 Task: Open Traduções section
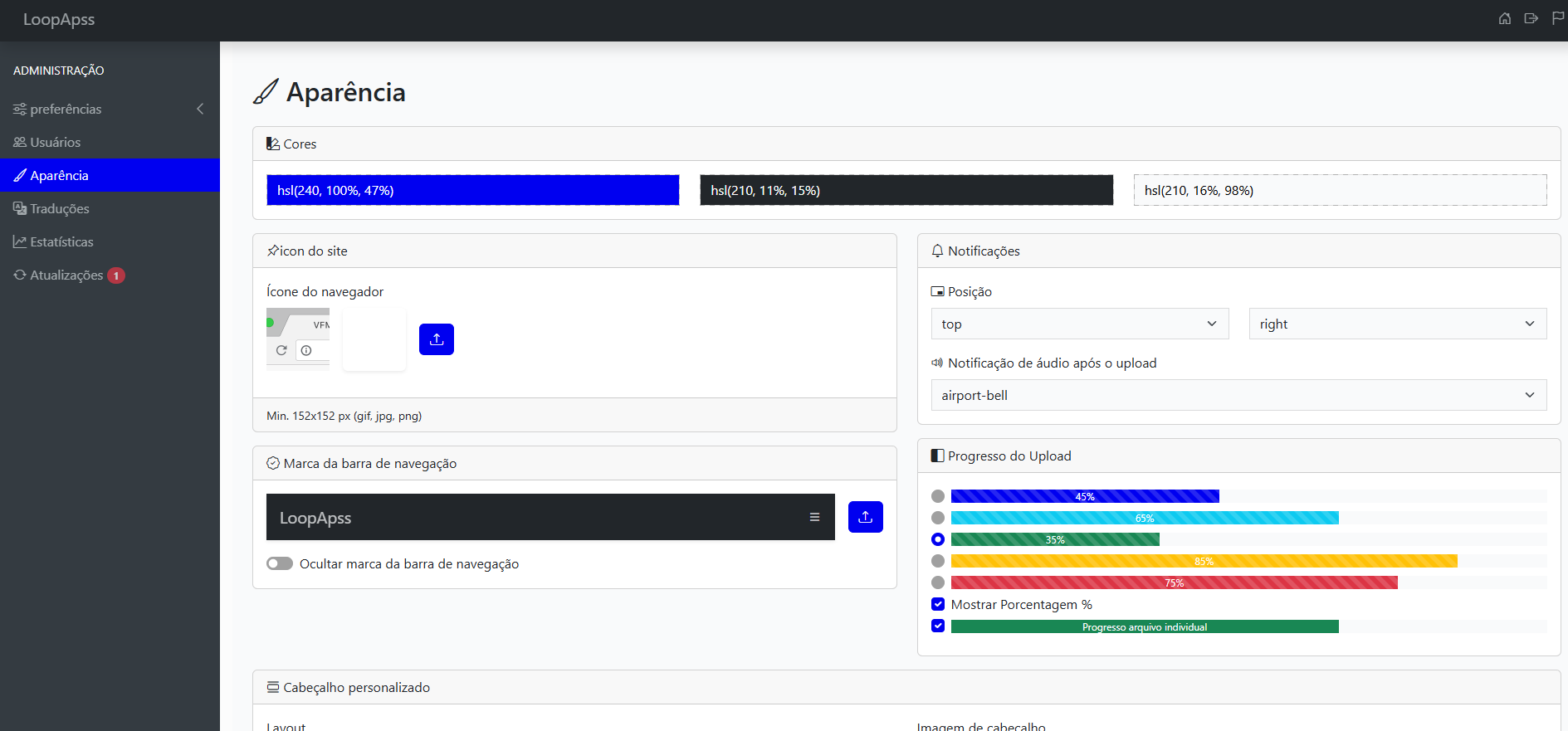[x=110, y=208]
